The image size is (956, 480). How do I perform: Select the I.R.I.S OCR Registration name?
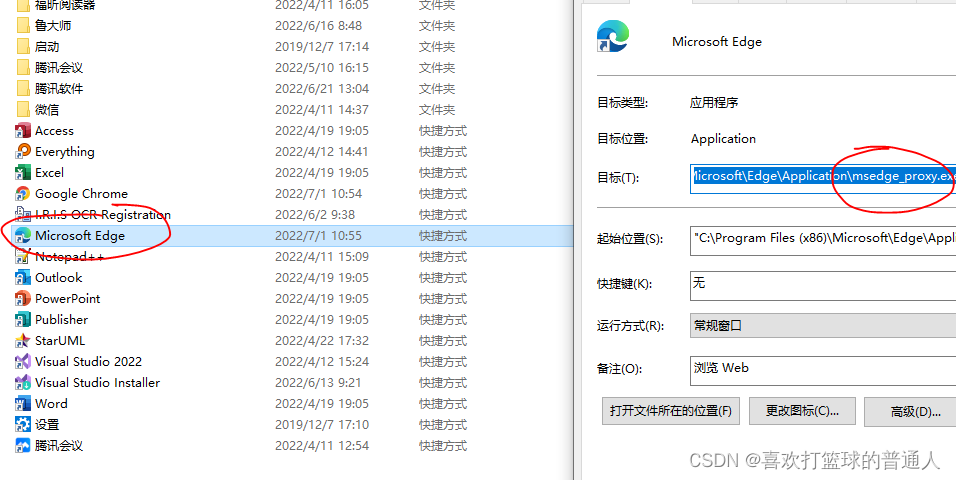coord(103,215)
